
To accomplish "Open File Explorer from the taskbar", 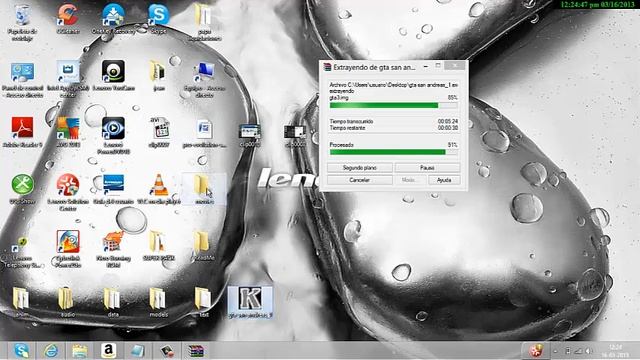I will point(80,351).
